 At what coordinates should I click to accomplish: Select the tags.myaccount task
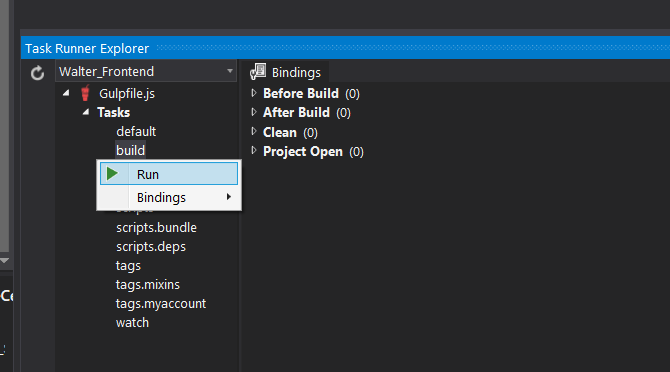[x=161, y=304]
